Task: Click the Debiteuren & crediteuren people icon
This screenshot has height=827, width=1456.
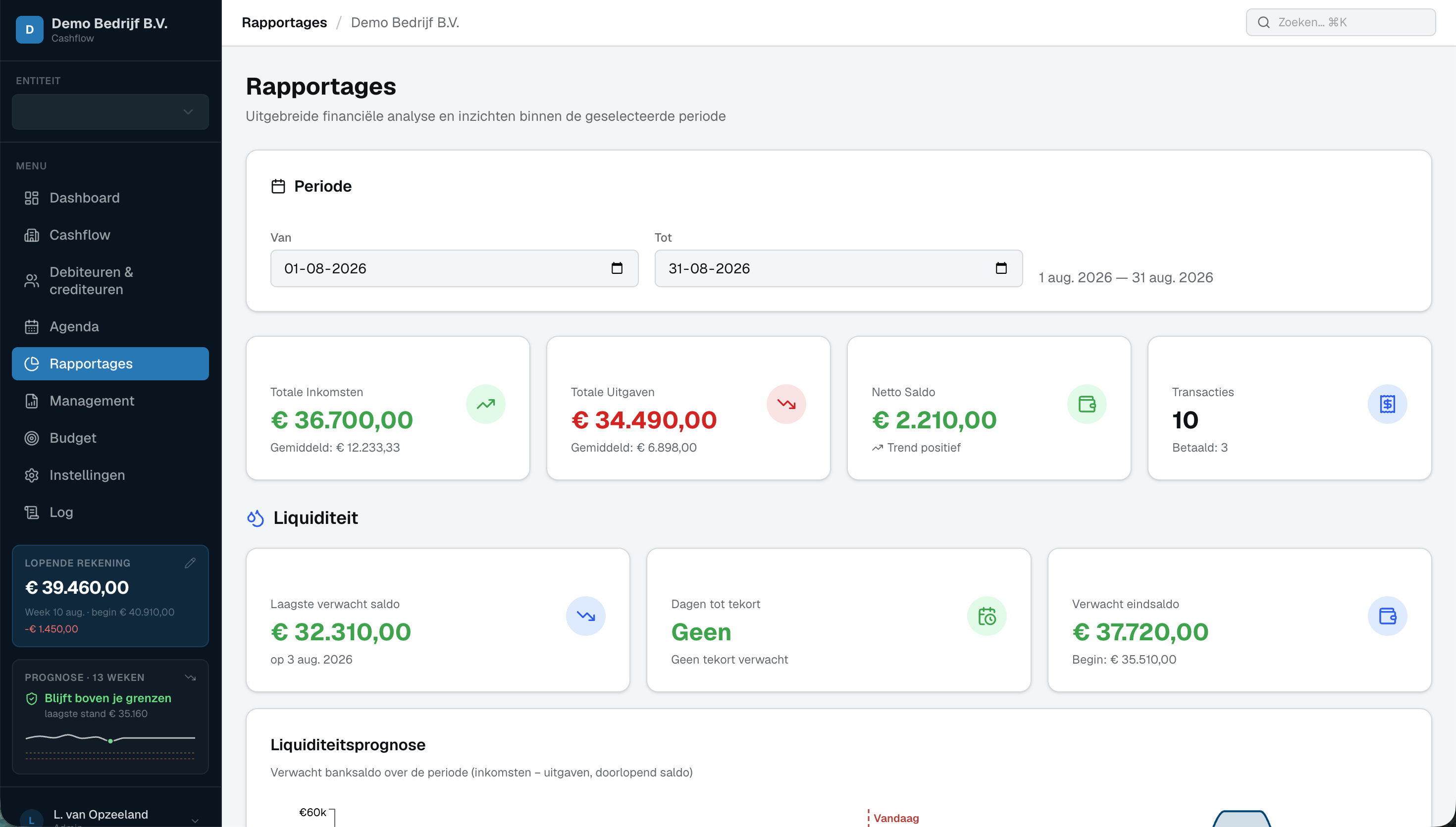Action: coord(32,281)
